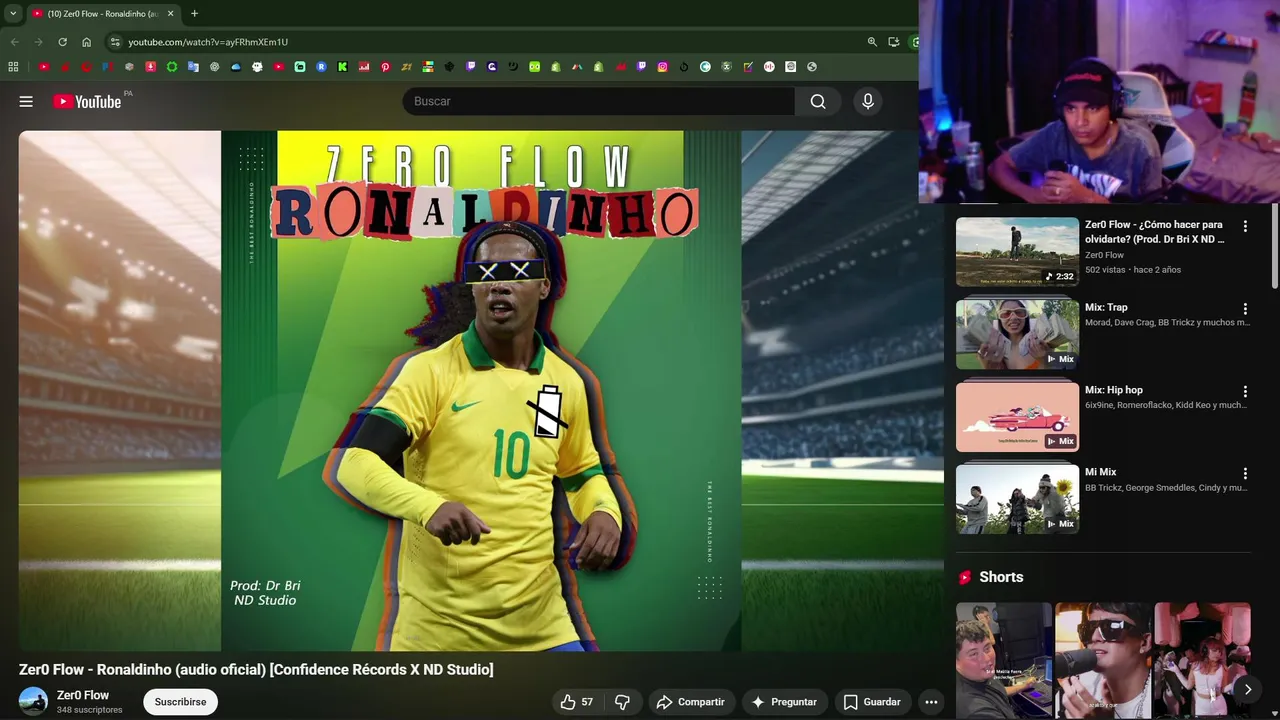The image size is (1280, 720).
Task: Click the Preguntar button
Action: pos(785,702)
